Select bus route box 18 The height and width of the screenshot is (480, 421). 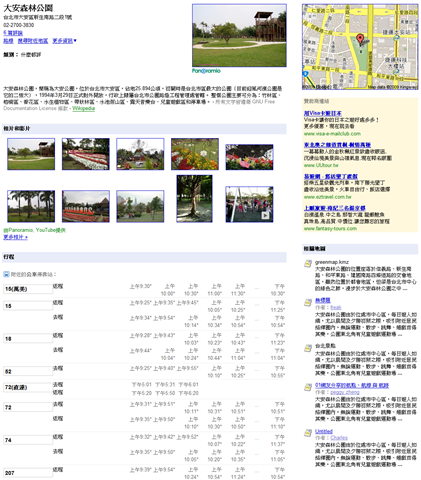tap(28, 339)
